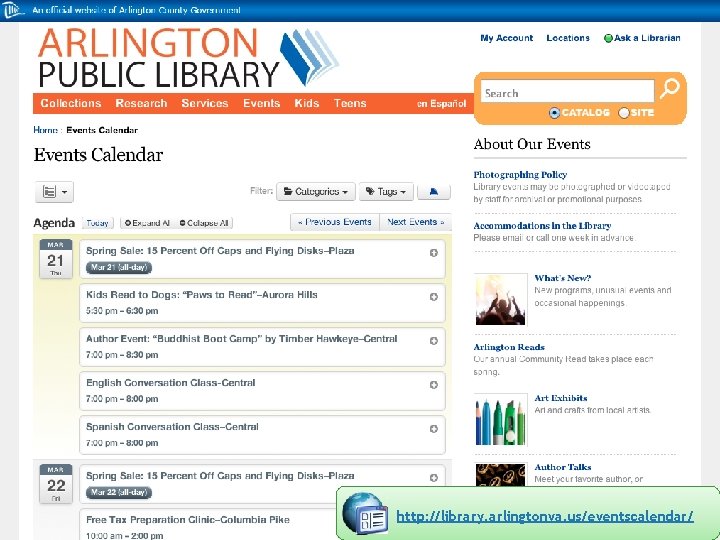Click the Arlington Public Library logo
Screen dimensions: 720x540
click(x=188, y=58)
